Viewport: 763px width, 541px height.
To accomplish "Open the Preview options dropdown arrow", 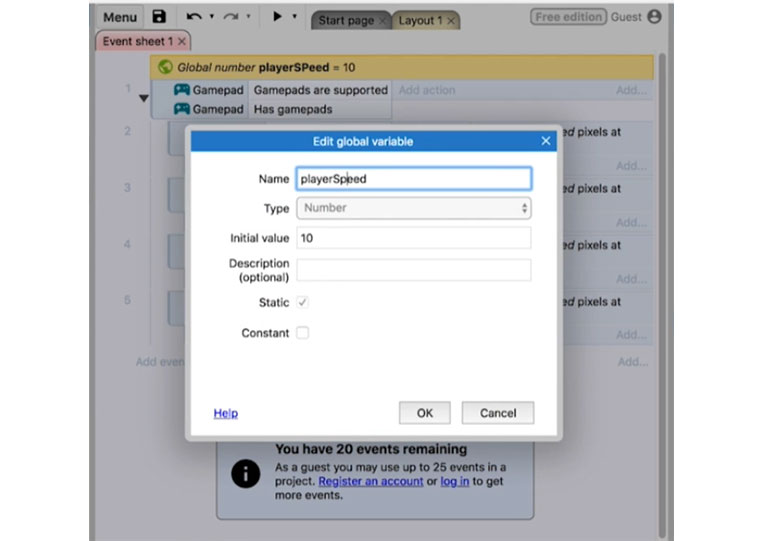I will [294, 17].
